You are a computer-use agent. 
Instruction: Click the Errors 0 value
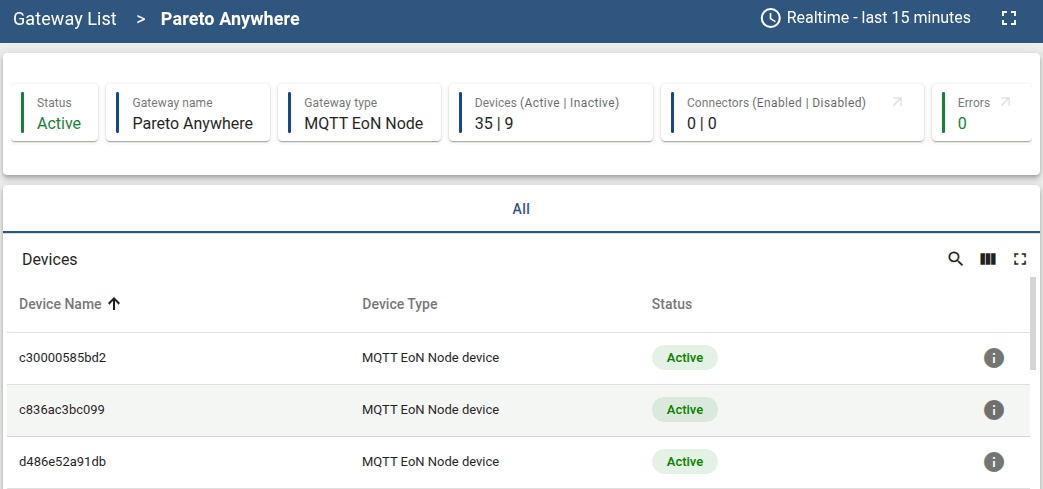[x=962, y=123]
